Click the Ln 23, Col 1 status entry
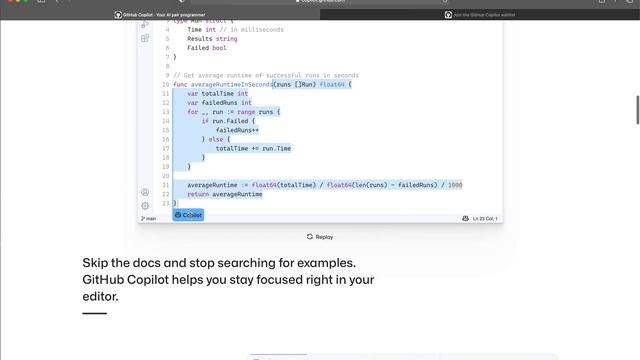This screenshot has height=360, width=640. 485,219
